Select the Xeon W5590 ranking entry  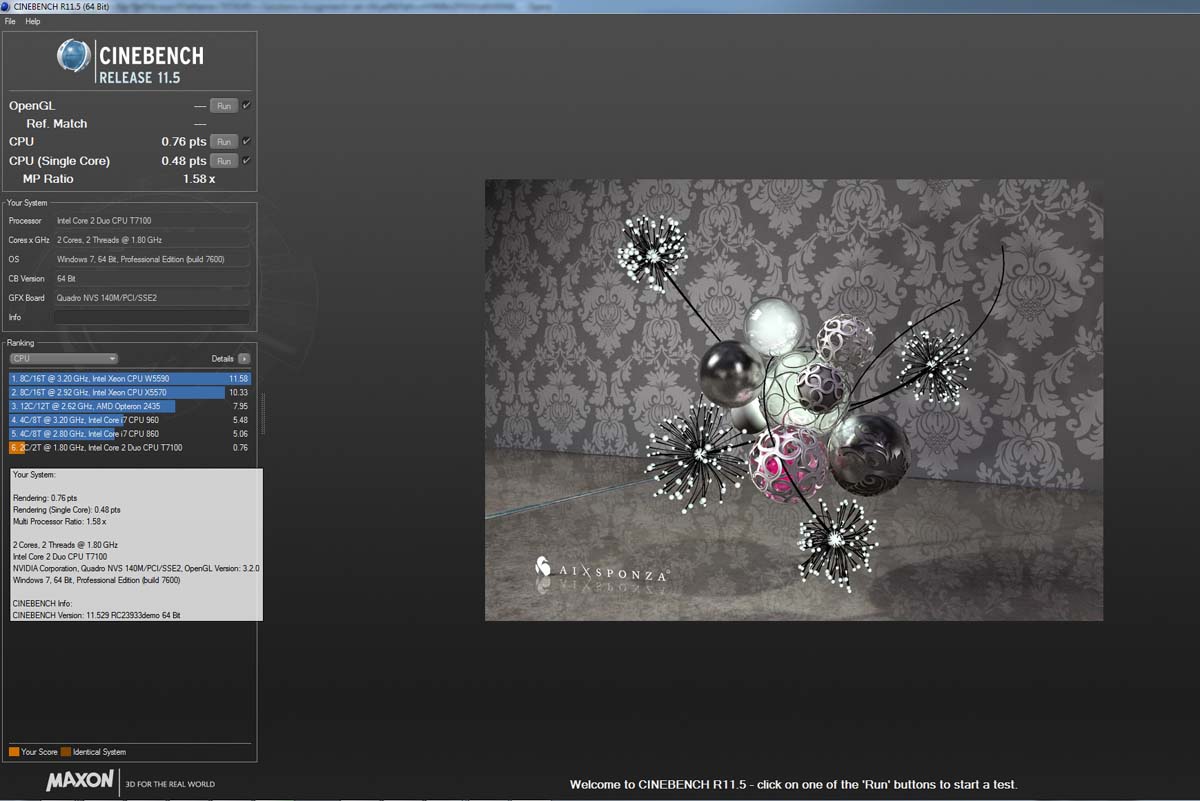click(x=130, y=379)
